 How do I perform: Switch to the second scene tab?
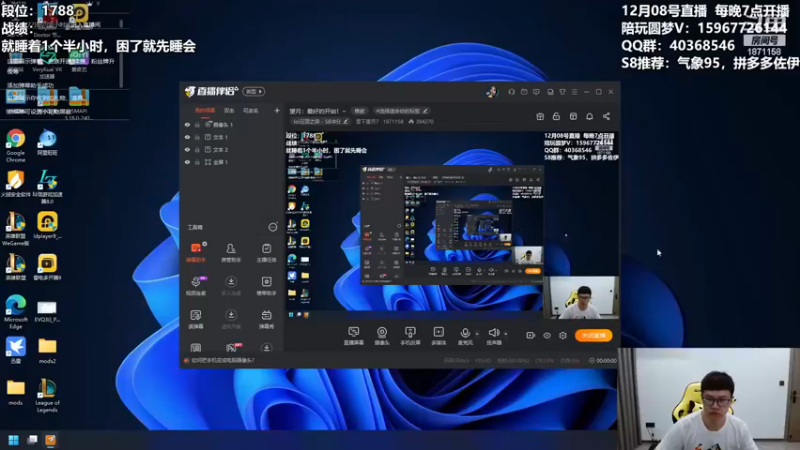point(229,111)
